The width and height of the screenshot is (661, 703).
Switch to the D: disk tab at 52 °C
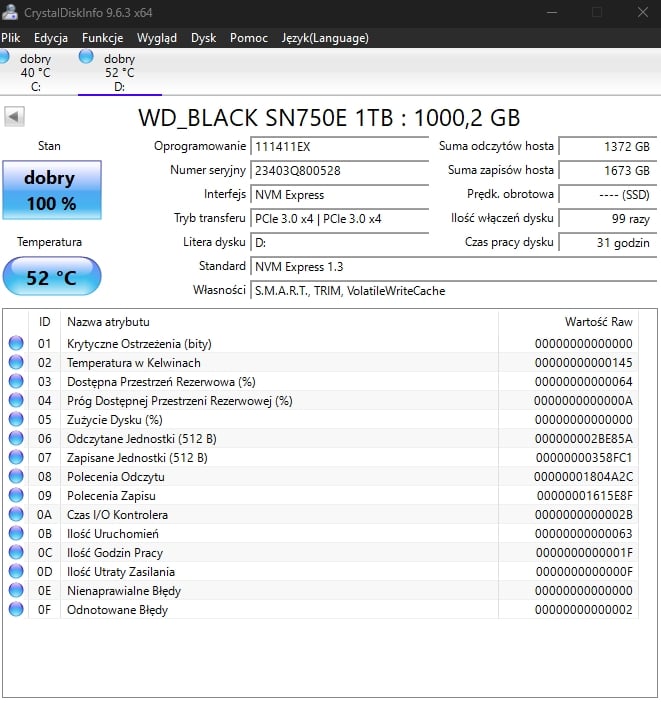click(x=118, y=73)
